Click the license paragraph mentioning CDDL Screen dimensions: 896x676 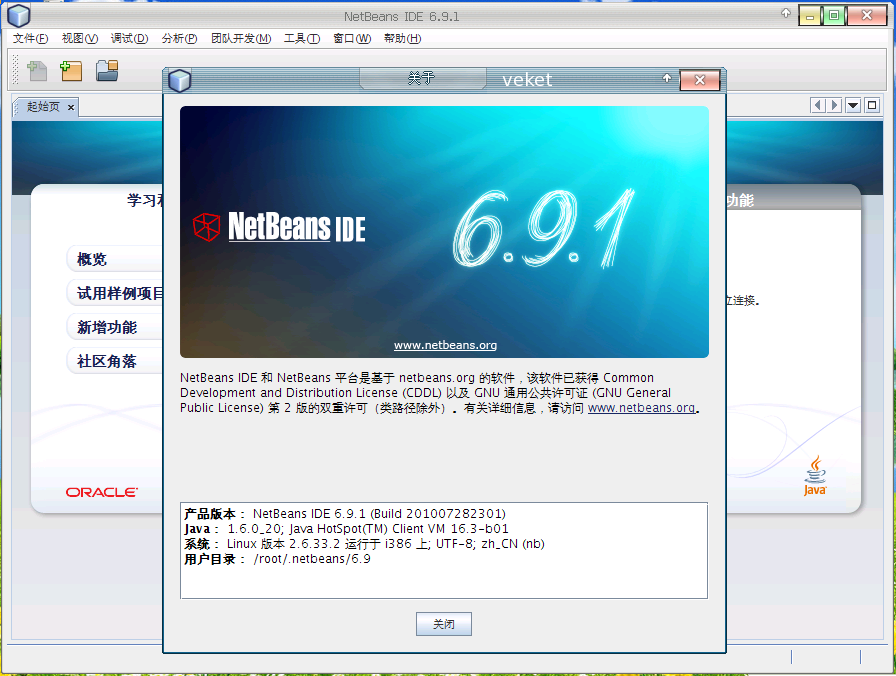point(439,393)
